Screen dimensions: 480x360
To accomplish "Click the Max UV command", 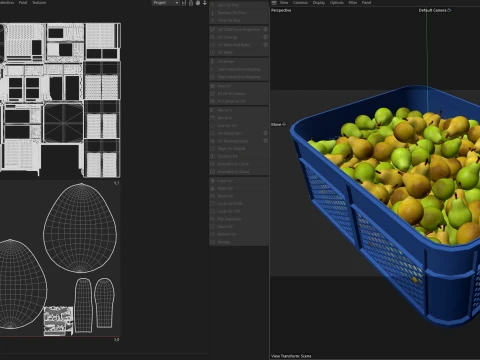I will tap(239, 86).
